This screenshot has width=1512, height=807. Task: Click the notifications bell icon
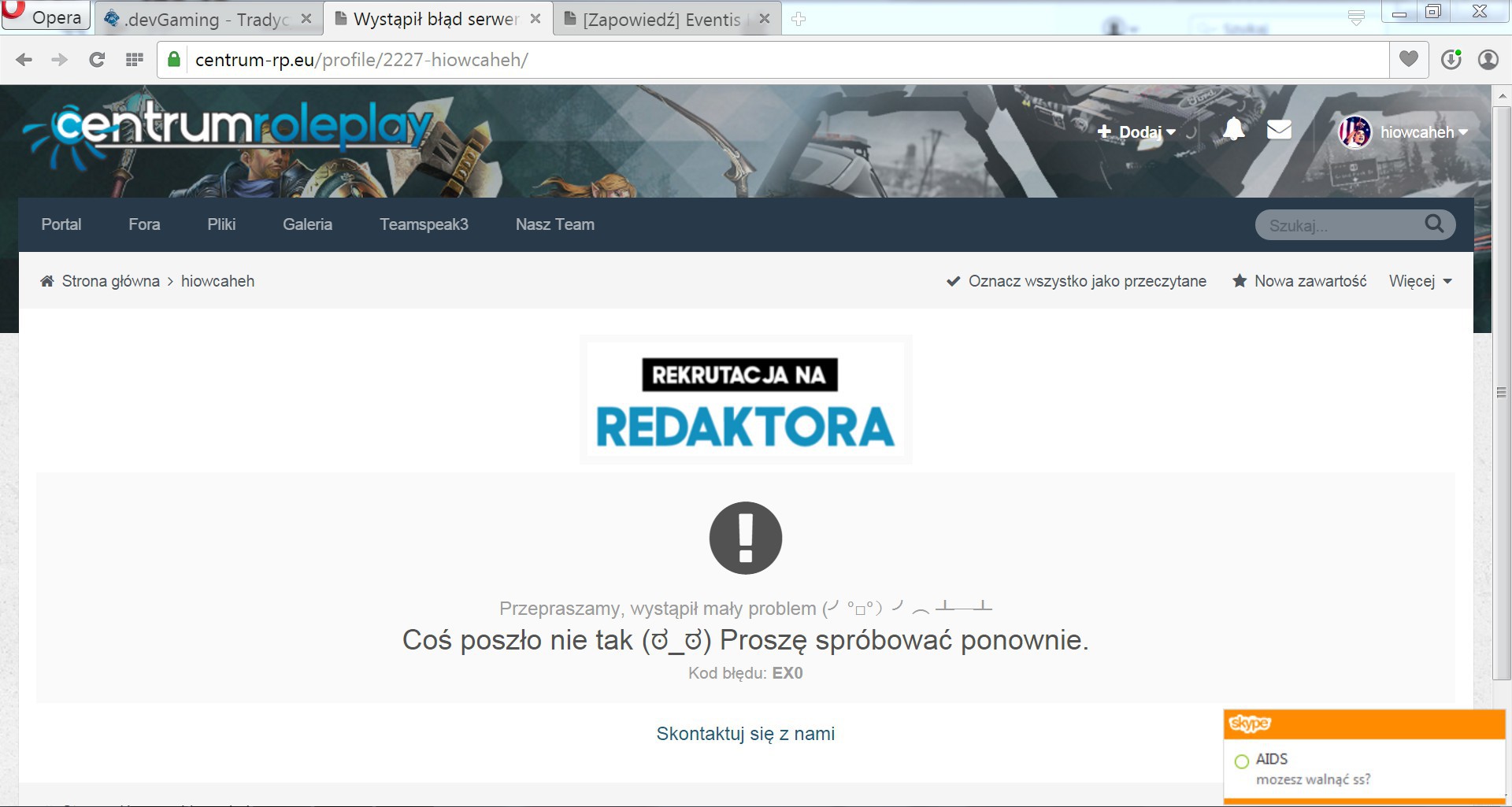(x=1233, y=130)
